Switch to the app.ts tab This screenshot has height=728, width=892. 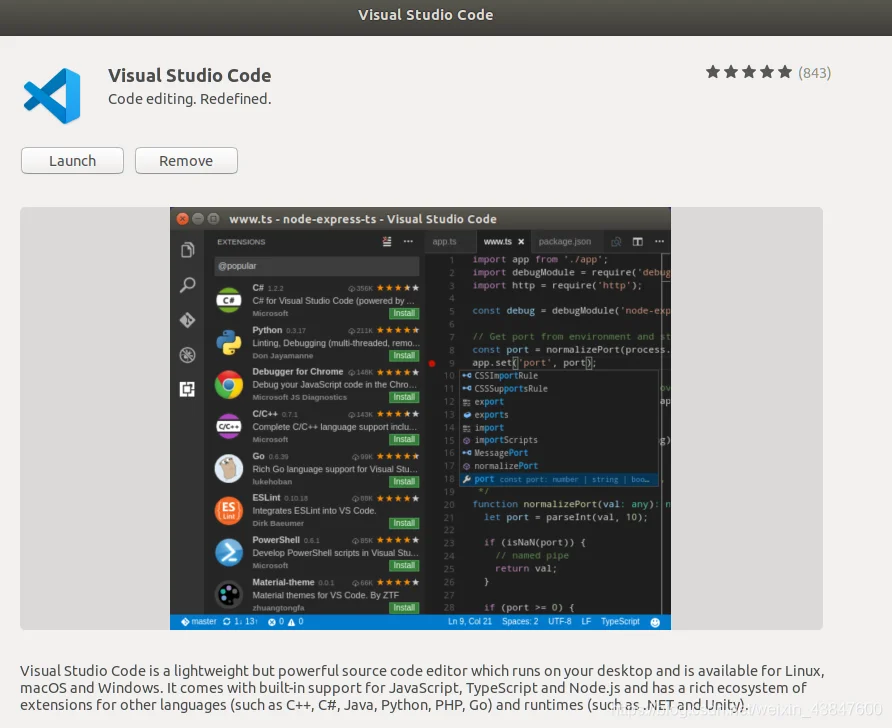[444, 241]
